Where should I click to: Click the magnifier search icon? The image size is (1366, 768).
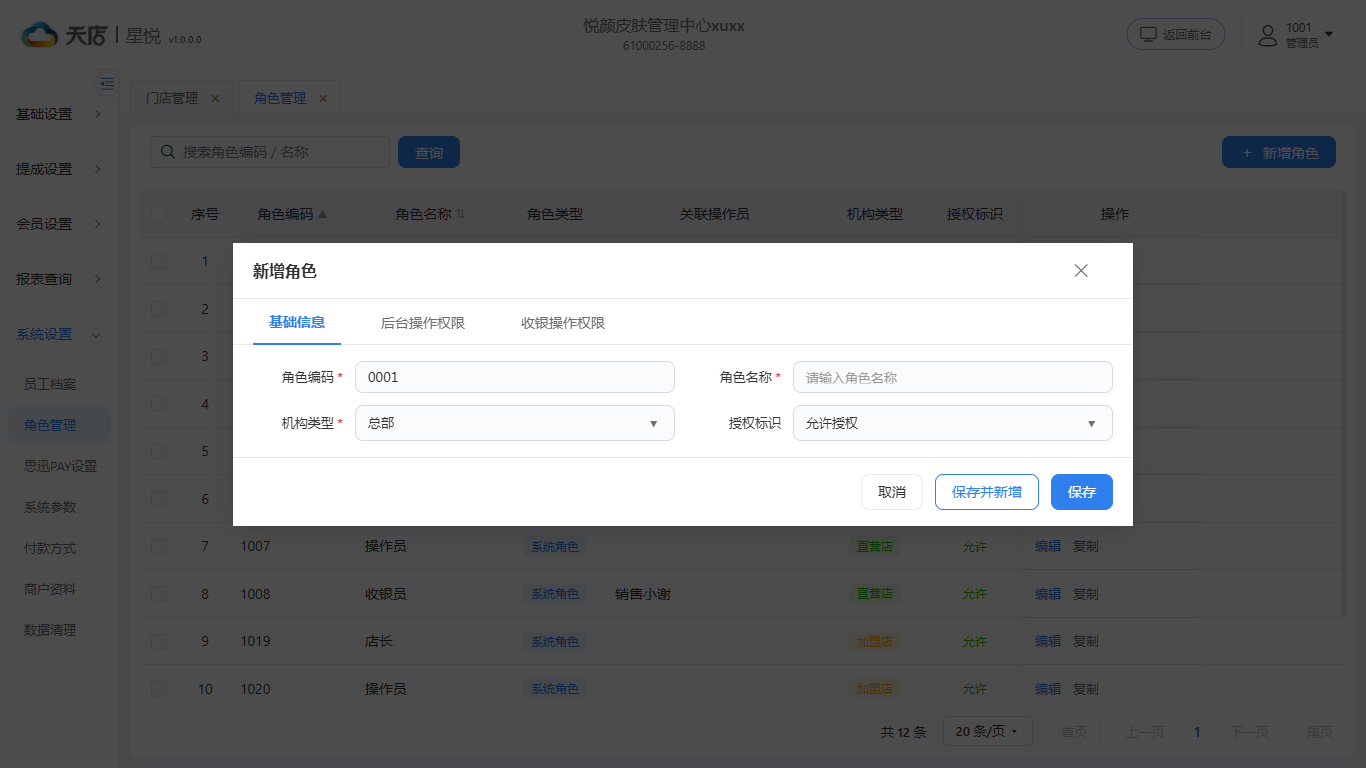coord(167,152)
